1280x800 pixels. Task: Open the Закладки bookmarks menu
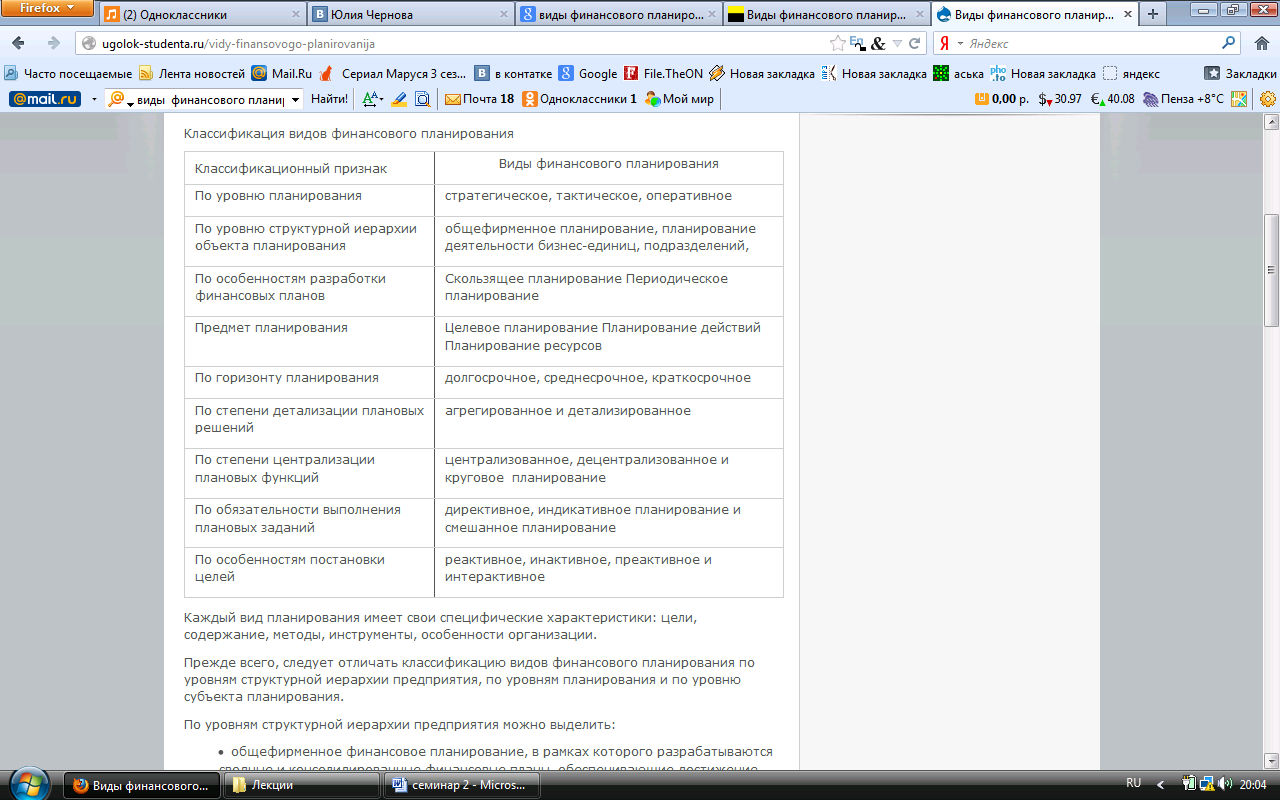(1240, 73)
